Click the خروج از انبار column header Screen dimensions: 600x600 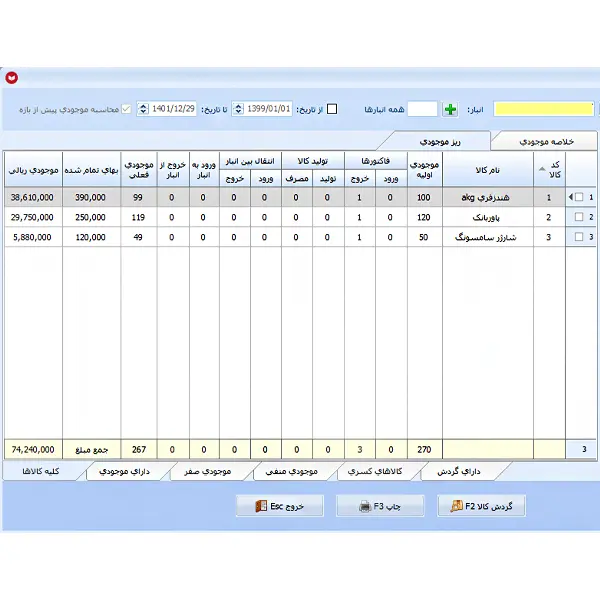(173, 170)
